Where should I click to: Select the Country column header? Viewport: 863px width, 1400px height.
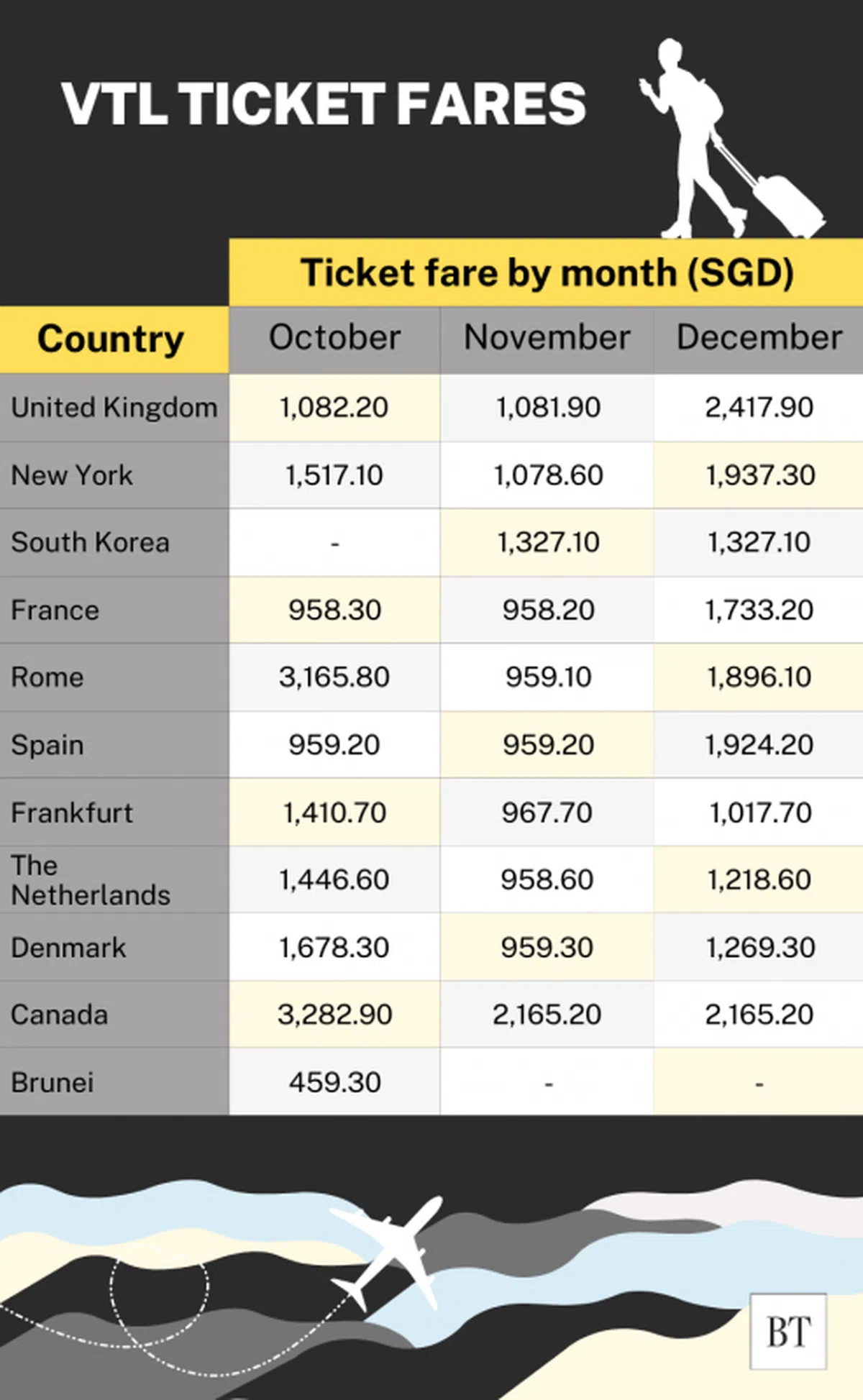[111, 339]
